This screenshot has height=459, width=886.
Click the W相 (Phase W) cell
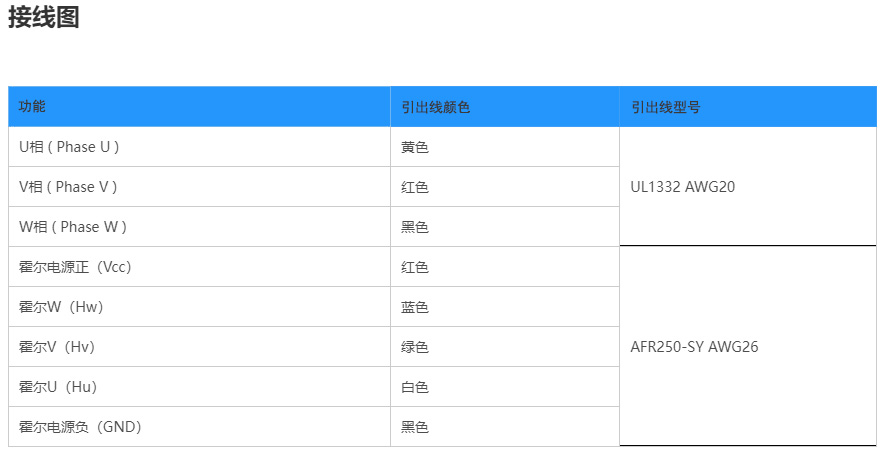click(x=73, y=227)
